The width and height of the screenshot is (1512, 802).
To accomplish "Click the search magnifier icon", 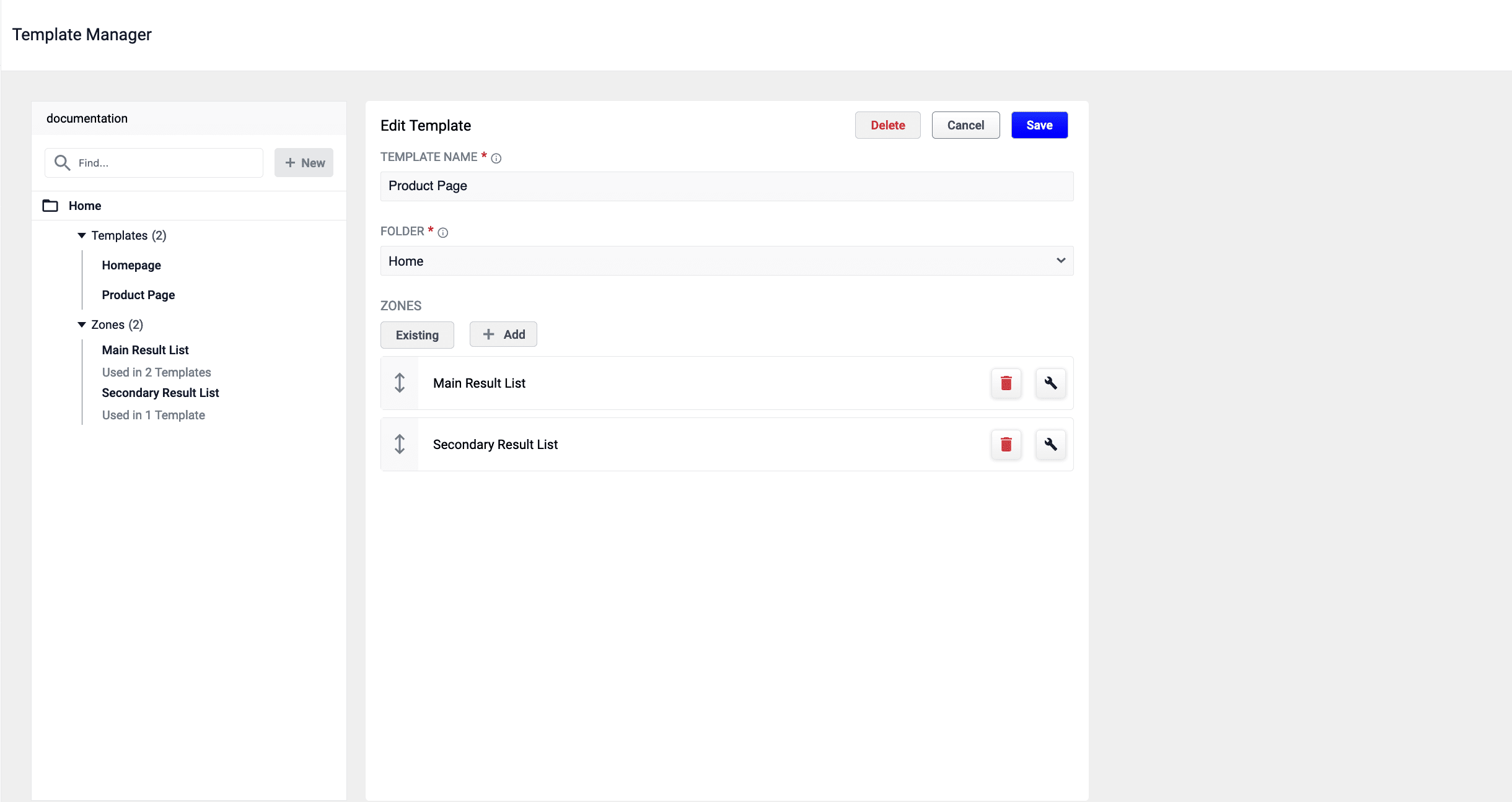I will coord(62,163).
